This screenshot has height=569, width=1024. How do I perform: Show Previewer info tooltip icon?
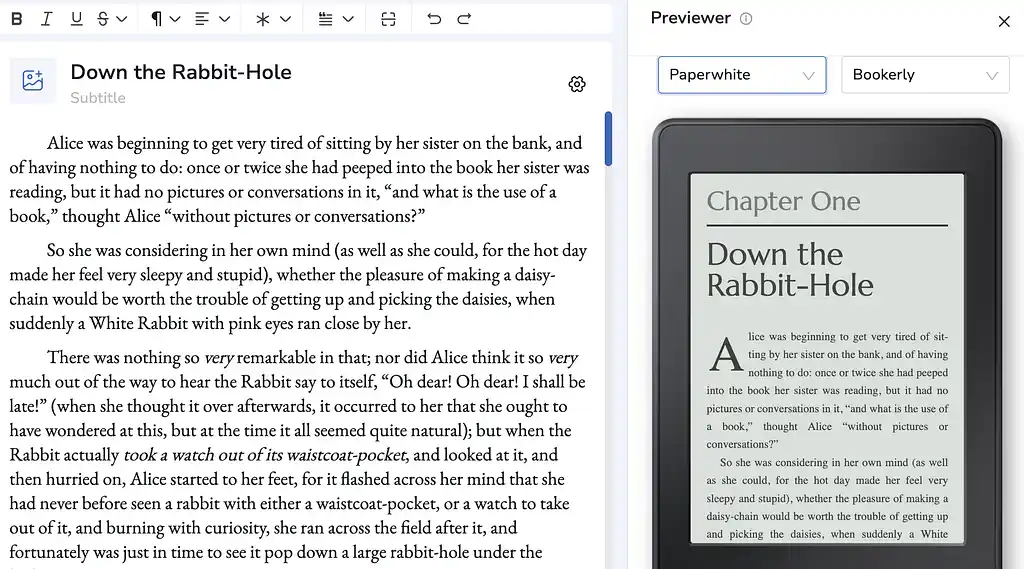pyautogui.click(x=746, y=18)
